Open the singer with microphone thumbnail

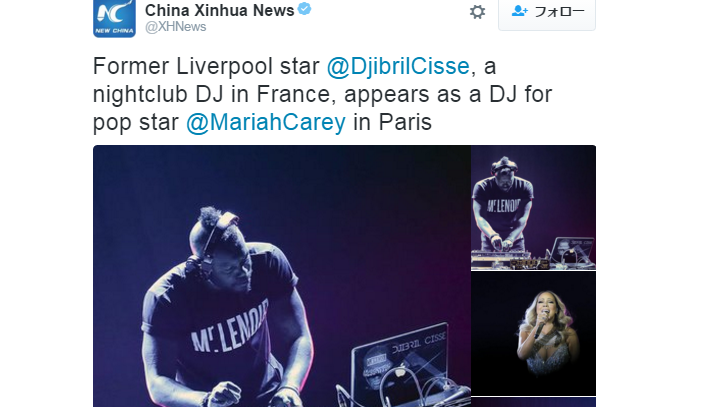[534, 334]
